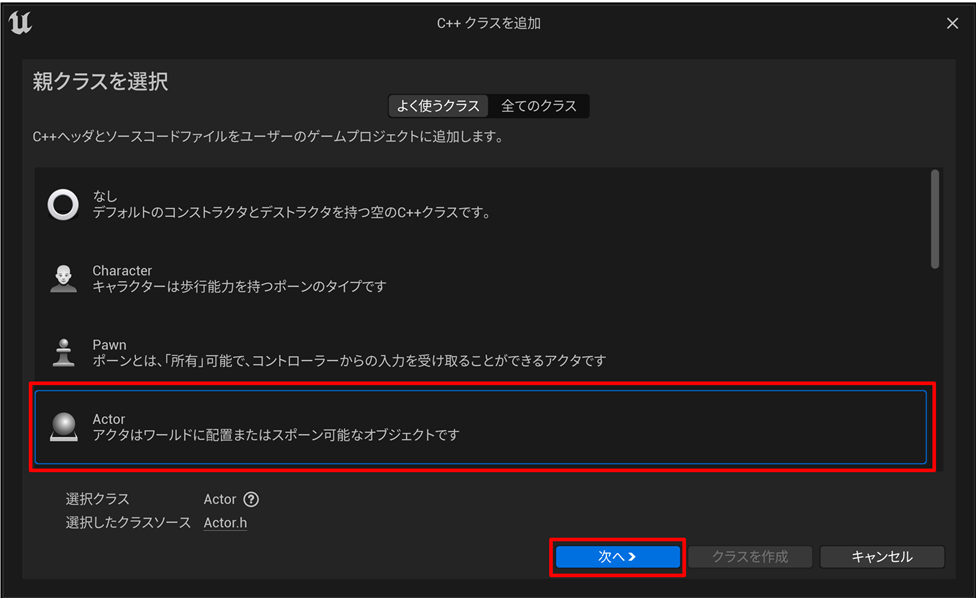This screenshot has height=598, width=976.
Task: Open the Actor.h source link
Action: 225,523
